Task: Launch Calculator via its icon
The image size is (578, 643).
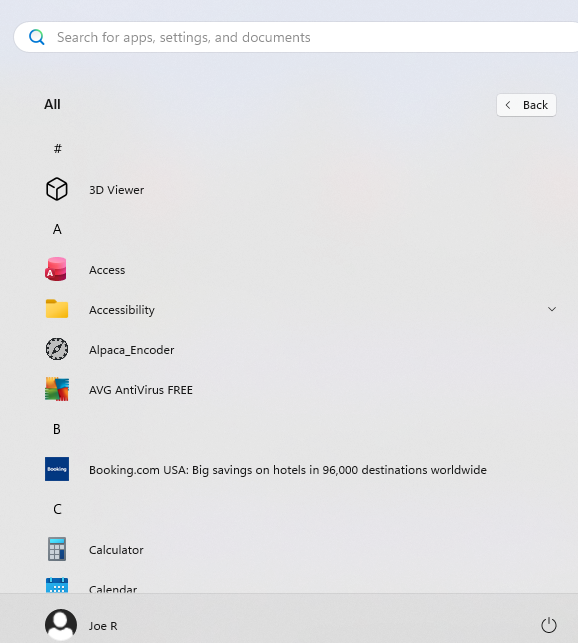Action: click(57, 549)
